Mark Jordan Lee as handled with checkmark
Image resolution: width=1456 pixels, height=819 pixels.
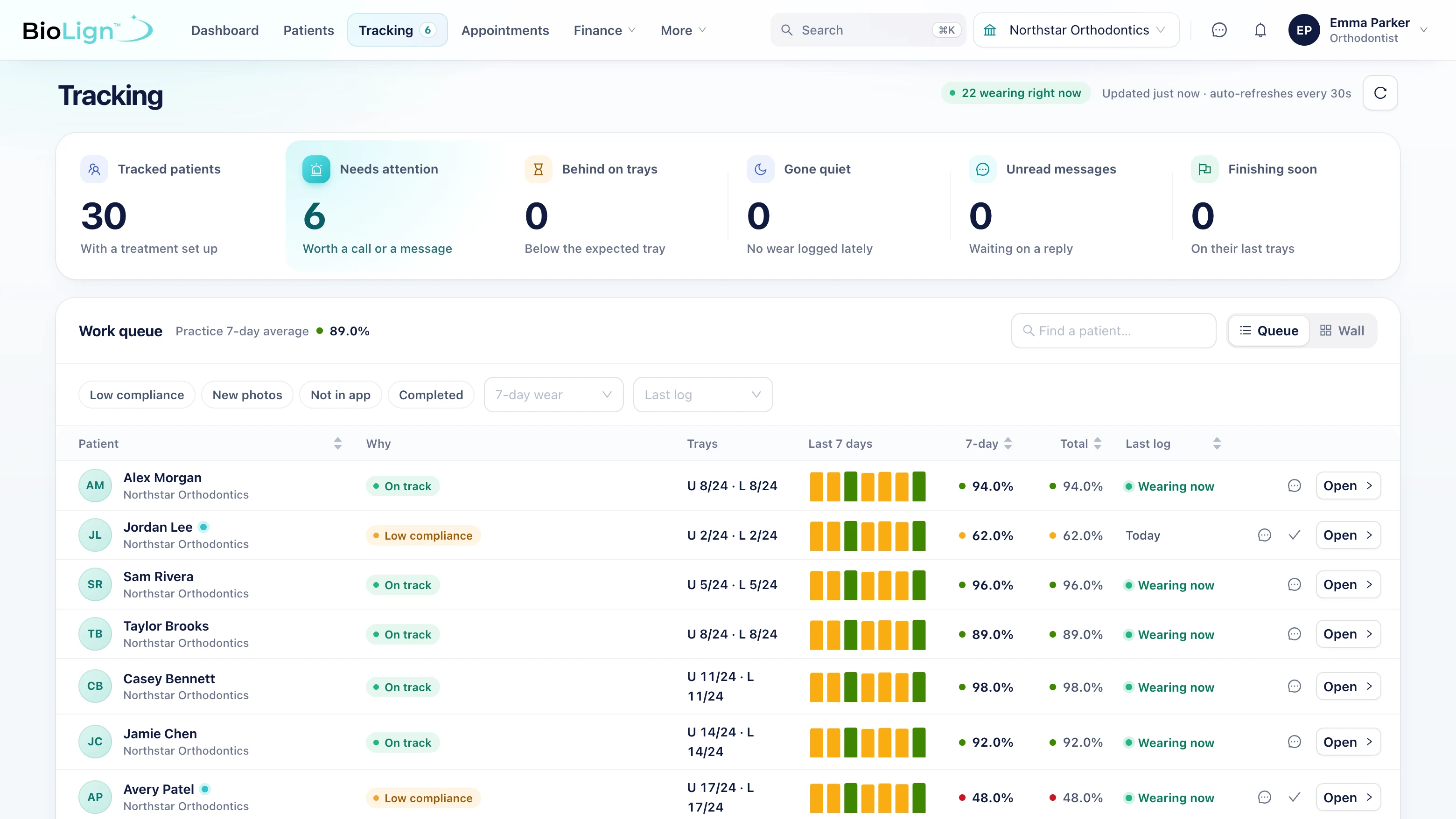(1294, 535)
